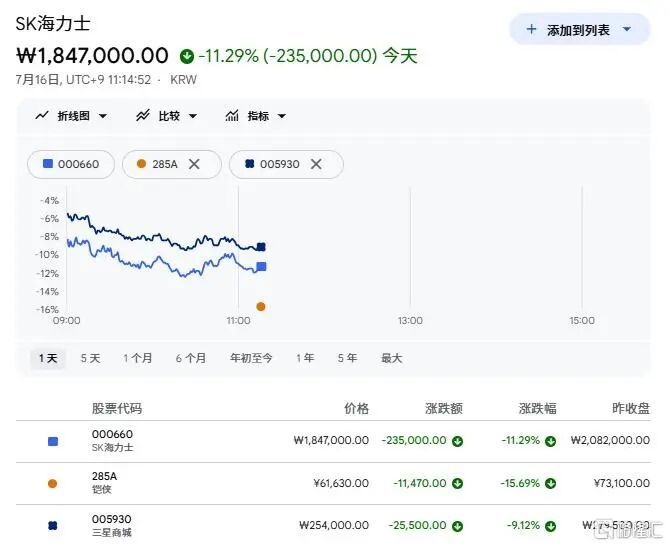Select the 最大 time range tab
This screenshot has height=546, width=669.
[x=391, y=358]
